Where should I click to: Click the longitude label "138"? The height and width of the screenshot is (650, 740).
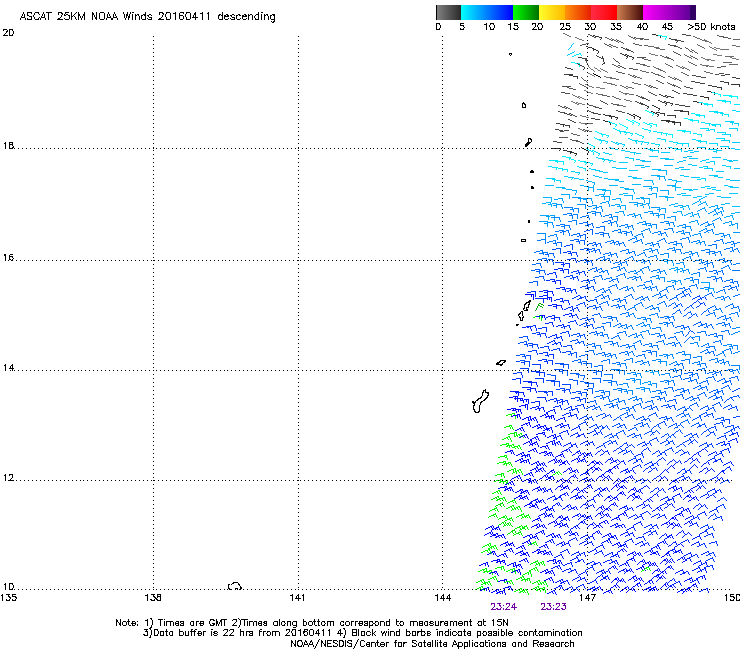click(x=153, y=598)
